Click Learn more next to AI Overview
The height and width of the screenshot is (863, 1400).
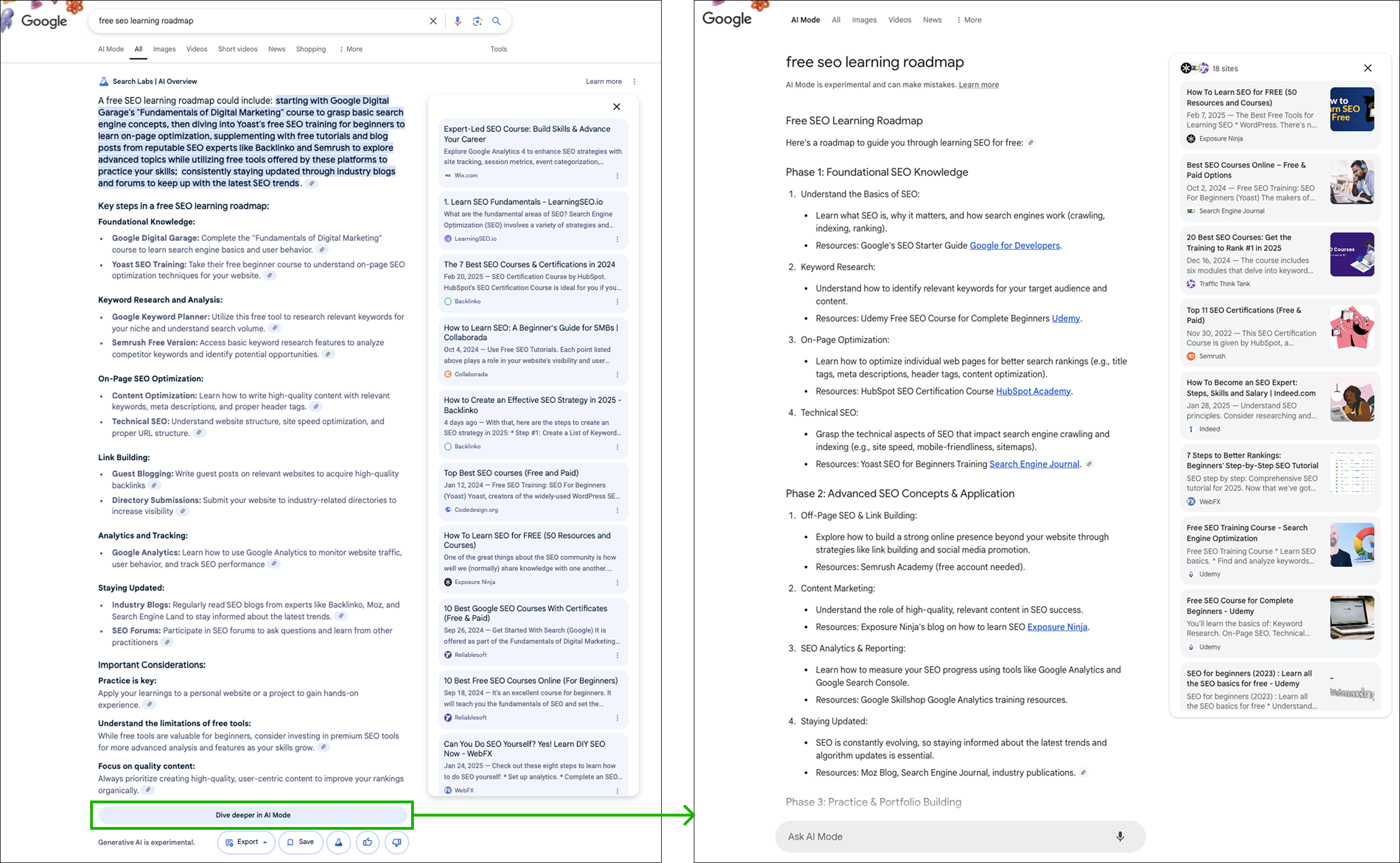point(604,82)
